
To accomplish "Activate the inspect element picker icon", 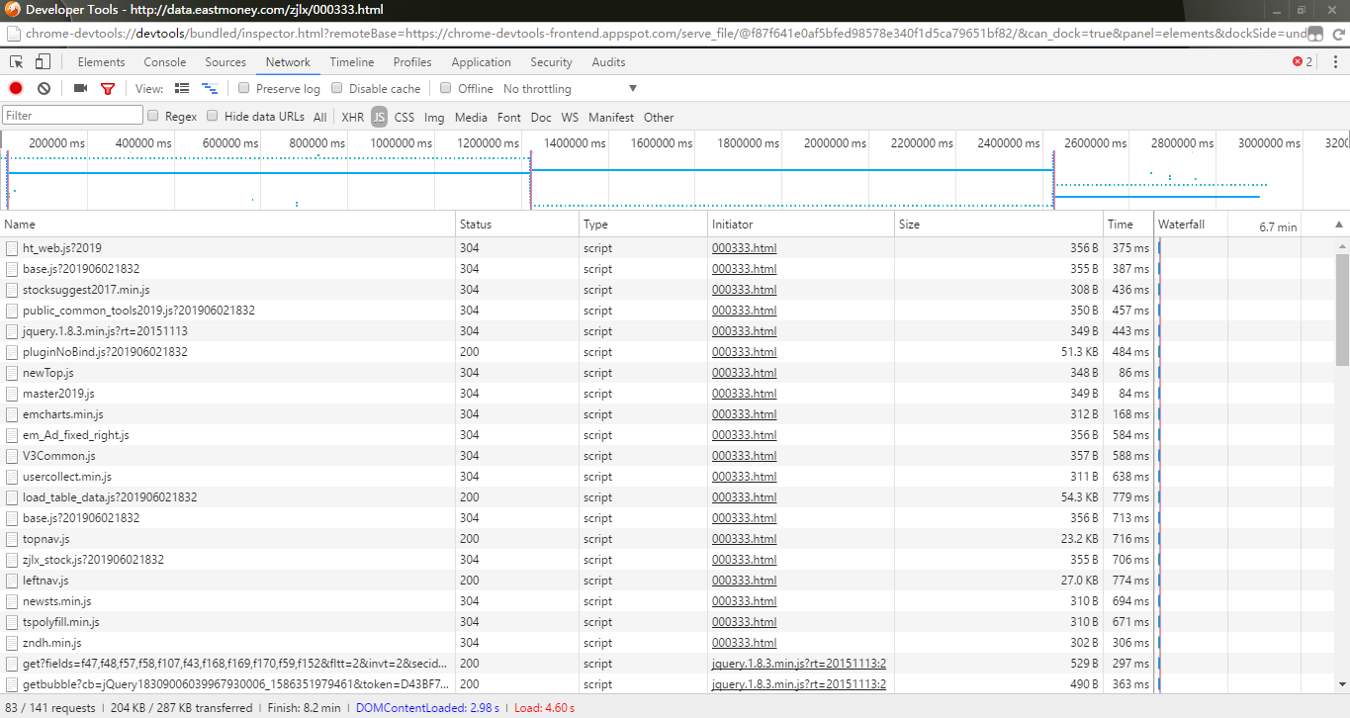I will pos(17,62).
